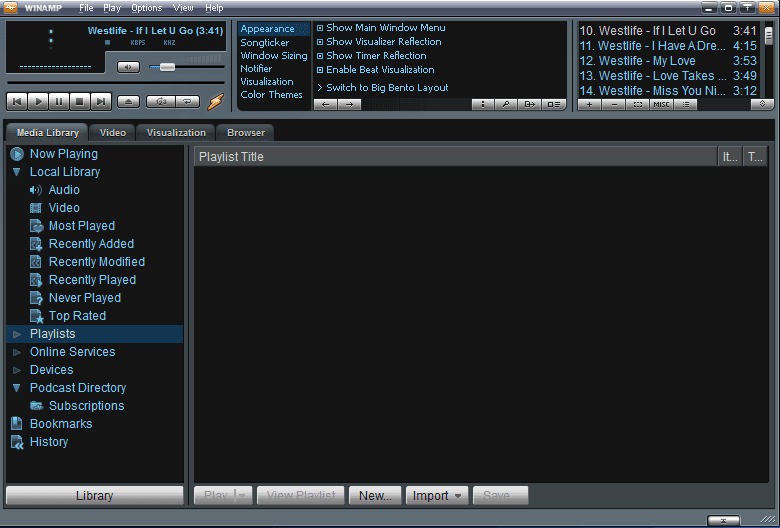
Task: Click the rightmost list-view button under Appearance options
Action: [x=553, y=105]
